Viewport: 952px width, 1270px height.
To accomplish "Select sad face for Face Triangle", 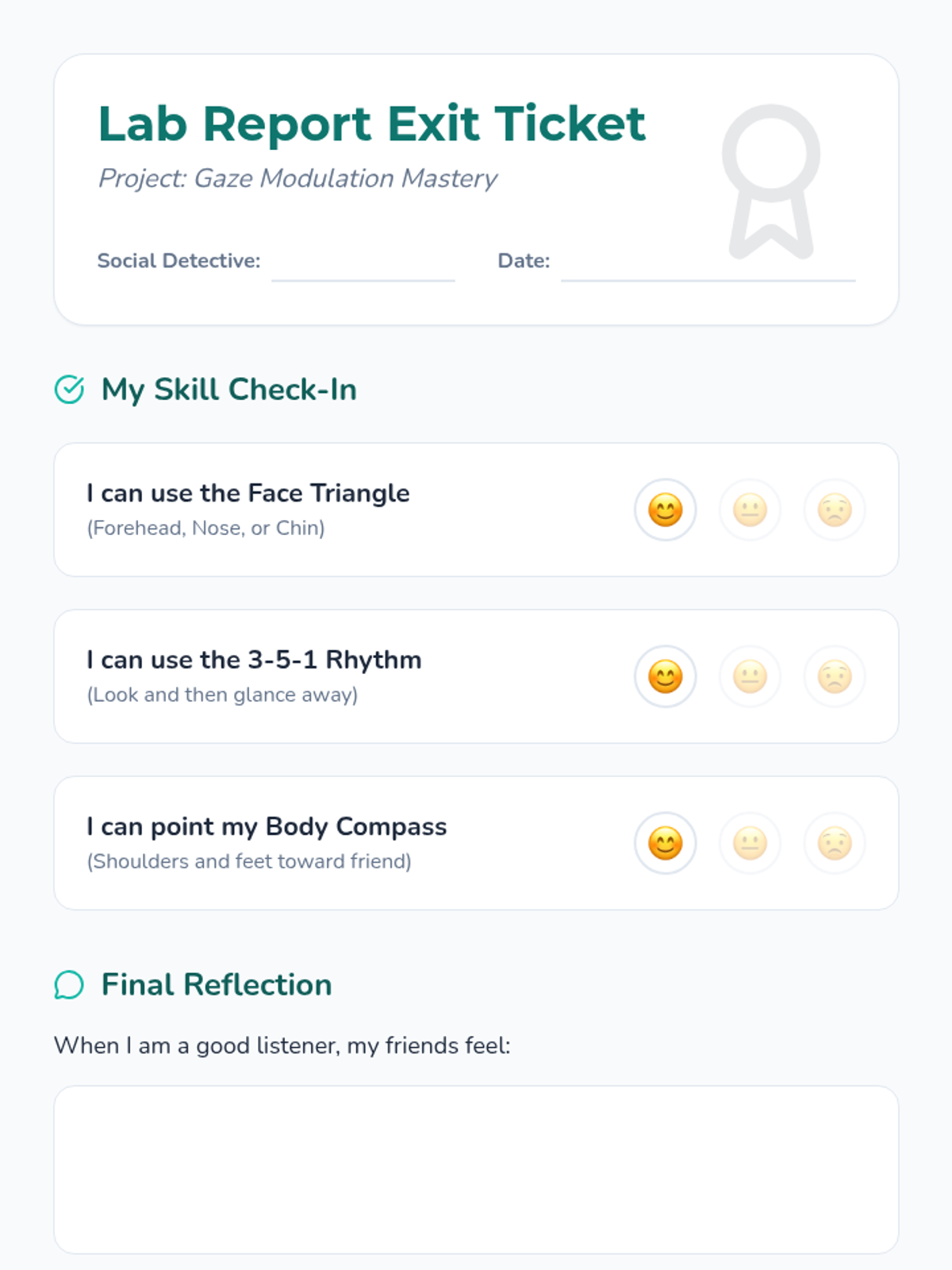I will pos(835,510).
